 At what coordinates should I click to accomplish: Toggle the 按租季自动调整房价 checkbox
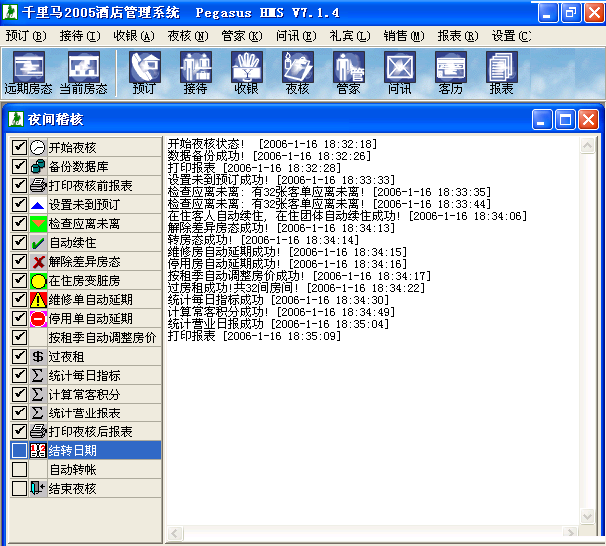[19, 337]
